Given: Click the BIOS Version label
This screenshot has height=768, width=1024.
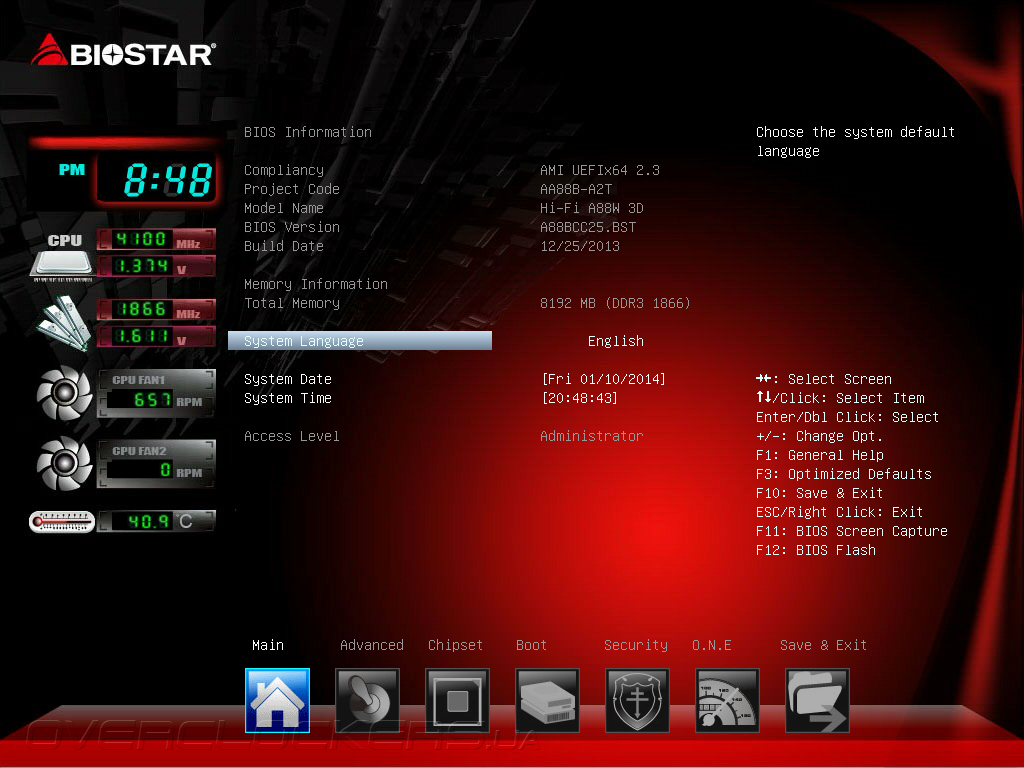Looking at the screenshot, I should coord(291,227).
